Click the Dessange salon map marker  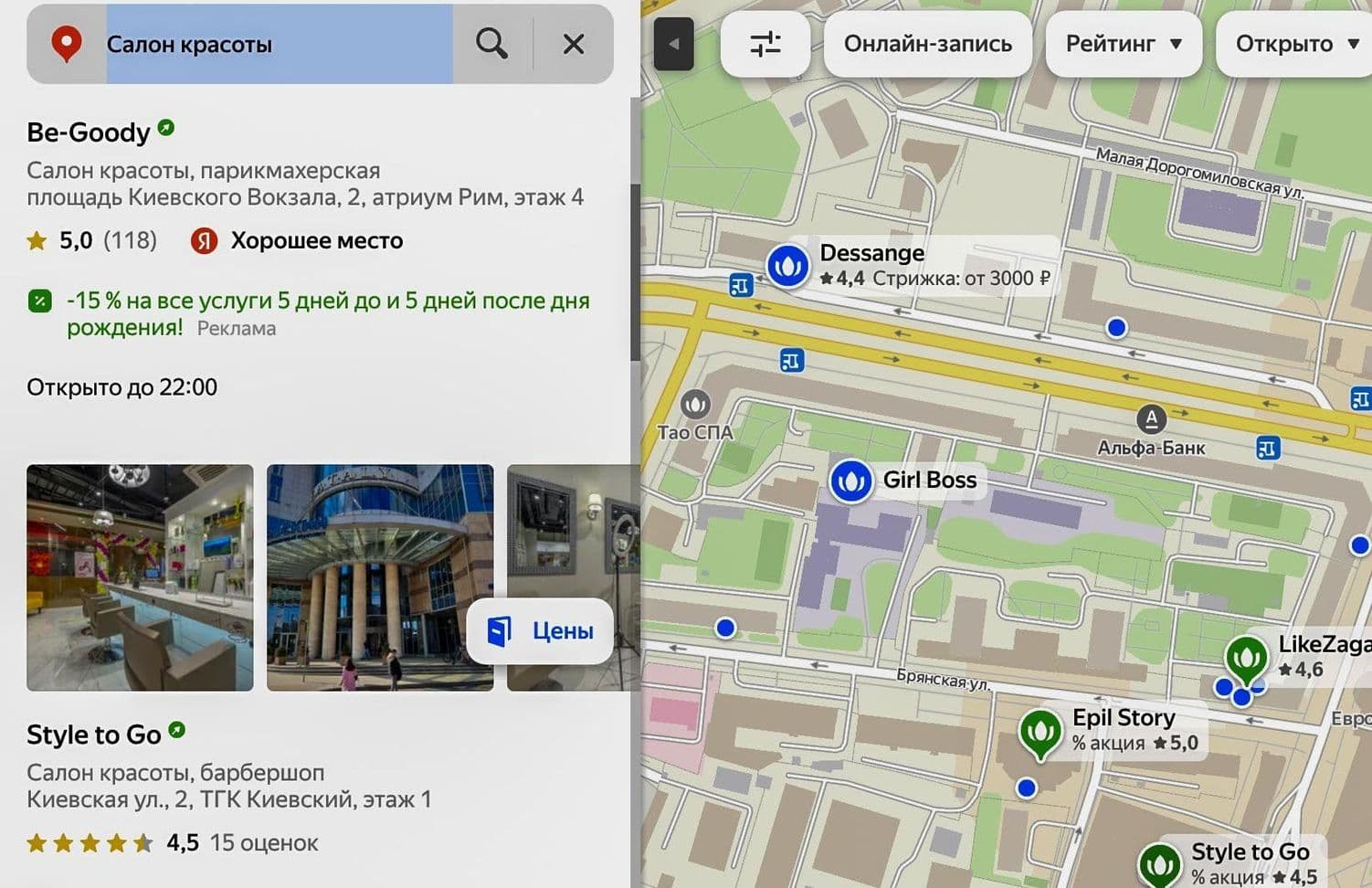pyautogui.click(x=786, y=266)
